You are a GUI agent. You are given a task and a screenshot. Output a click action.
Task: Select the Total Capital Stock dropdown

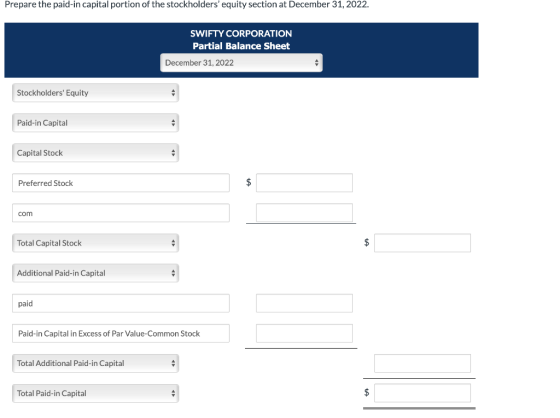pos(95,243)
